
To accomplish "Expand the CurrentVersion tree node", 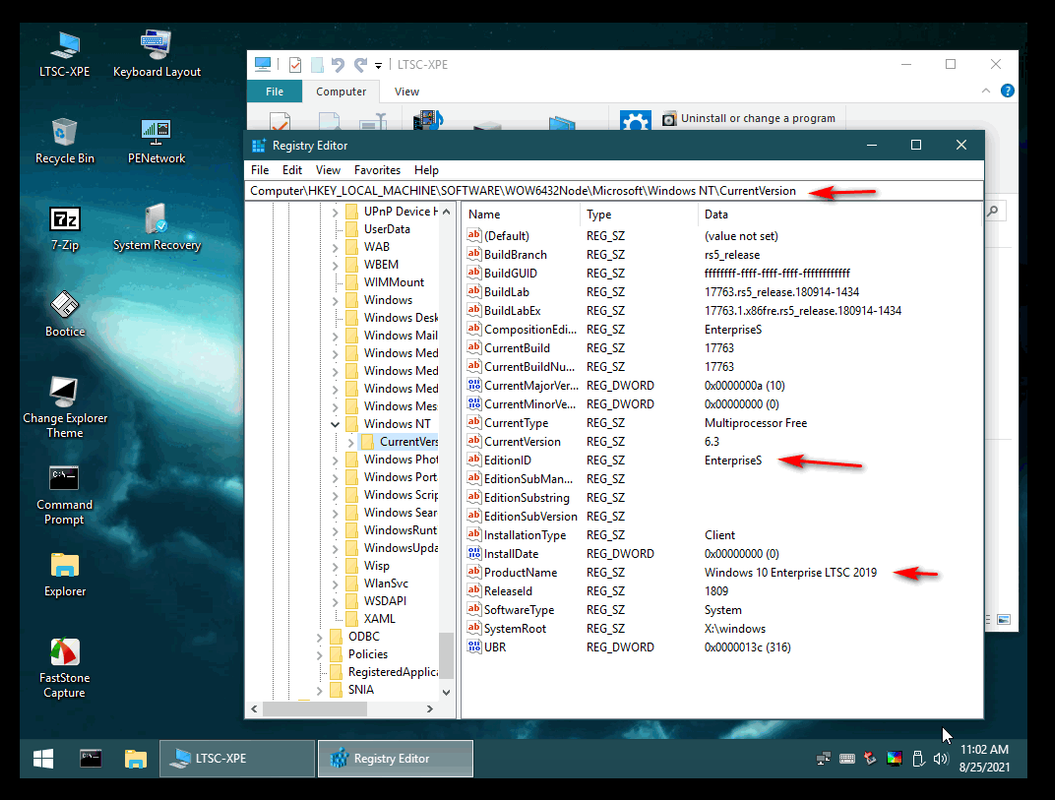I will tap(351, 442).
